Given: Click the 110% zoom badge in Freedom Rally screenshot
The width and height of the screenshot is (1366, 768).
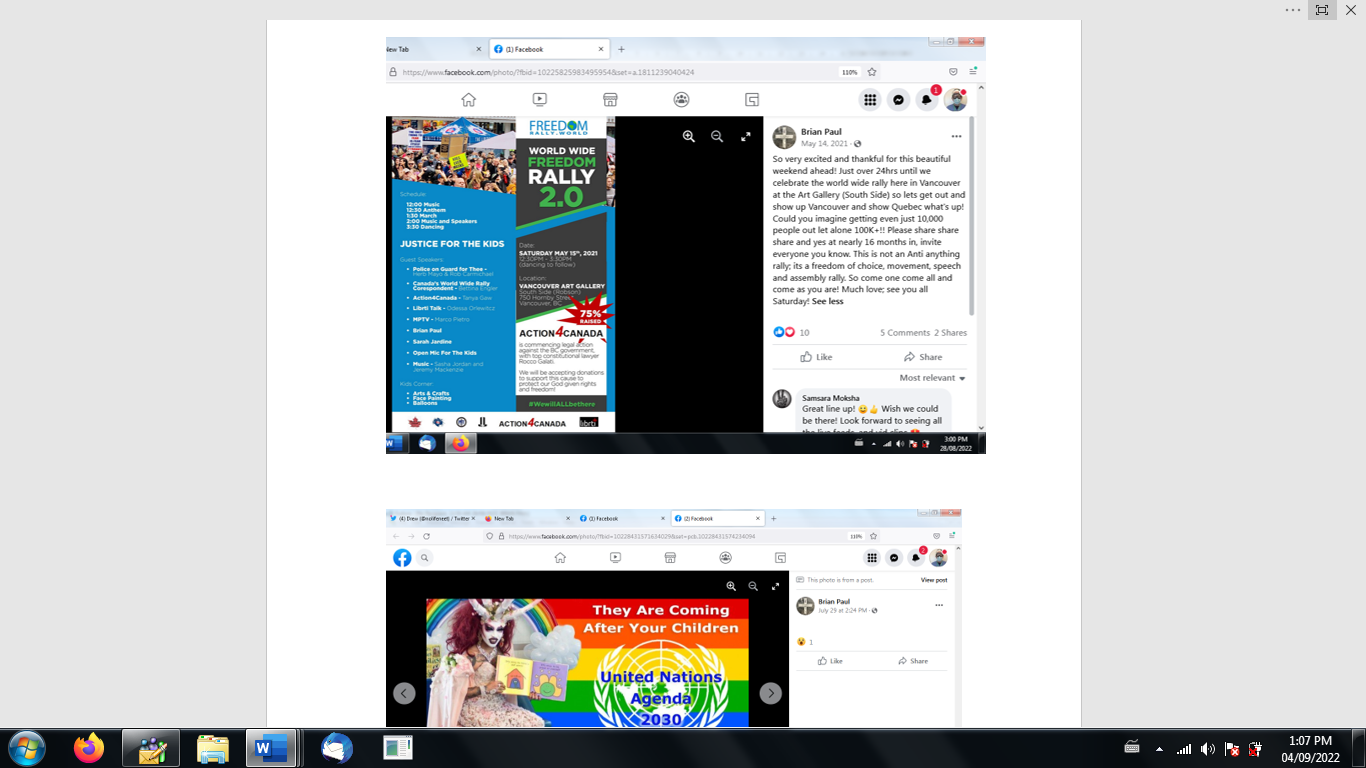Looking at the screenshot, I should tap(849, 72).
